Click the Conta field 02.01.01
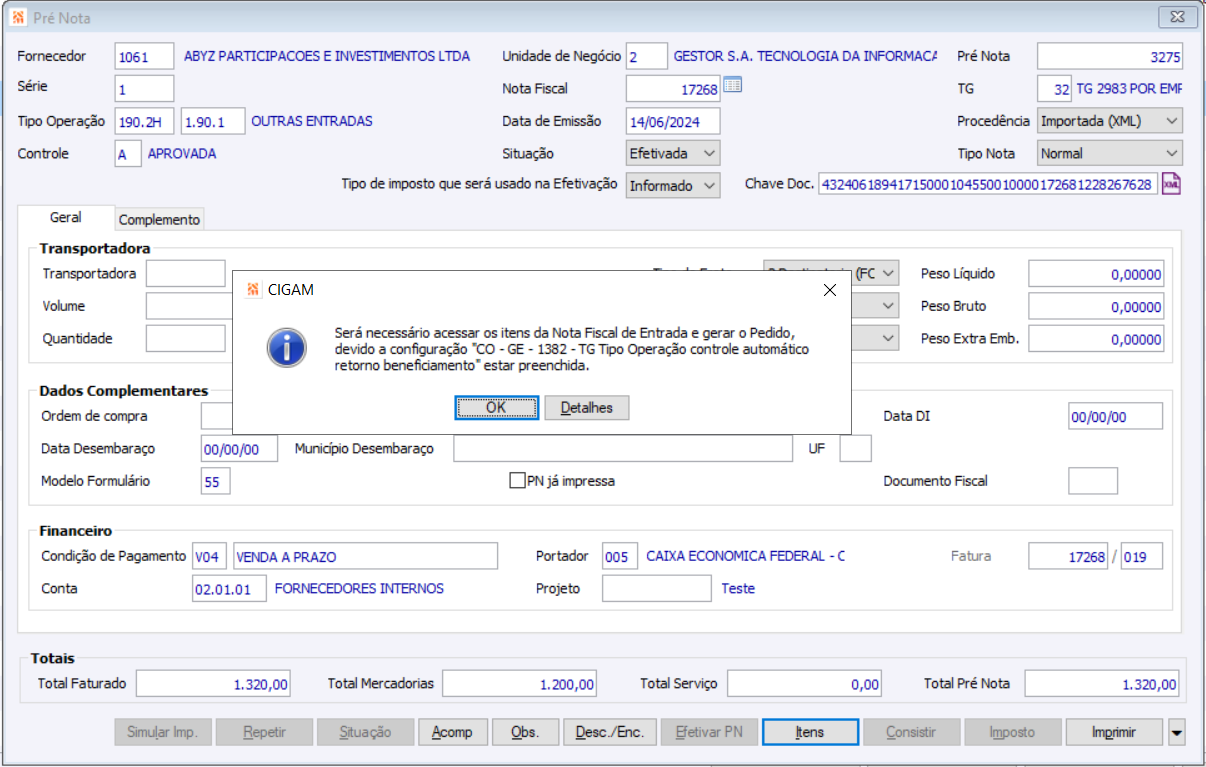 229,588
